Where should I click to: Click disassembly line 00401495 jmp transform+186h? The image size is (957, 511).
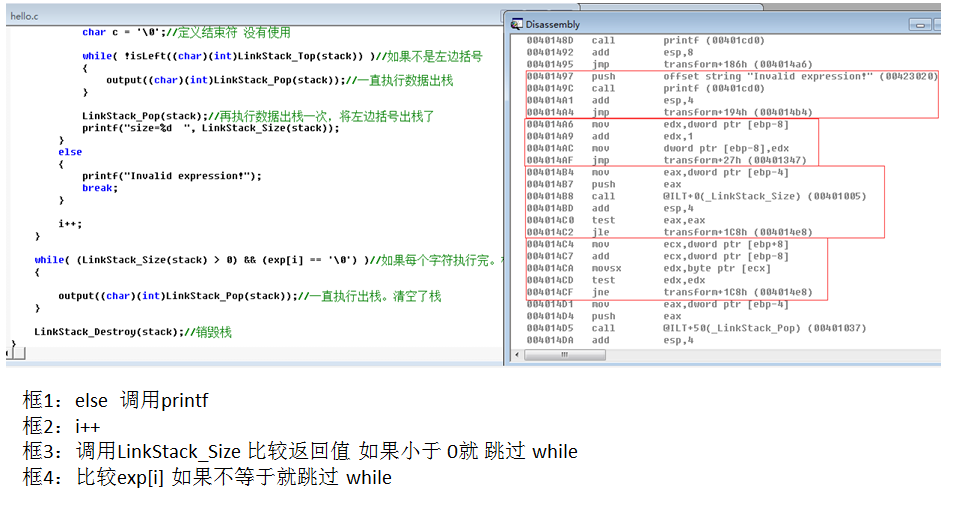(x=669, y=64)
